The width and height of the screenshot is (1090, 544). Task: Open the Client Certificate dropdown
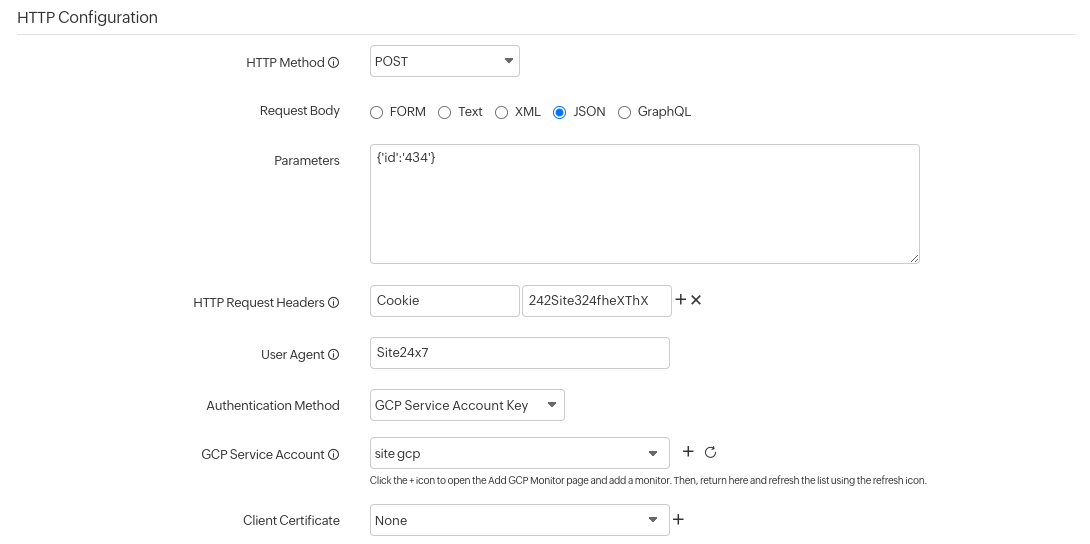519,520
